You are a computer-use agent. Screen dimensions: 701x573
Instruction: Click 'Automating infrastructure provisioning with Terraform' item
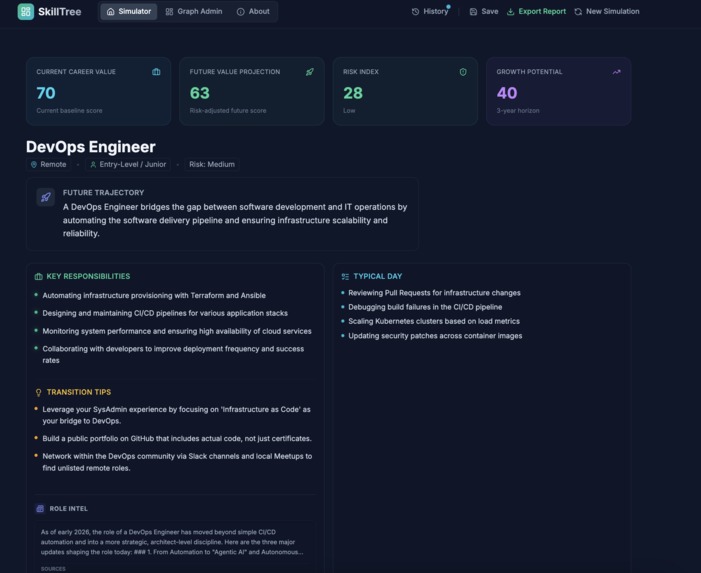[154, 295]
